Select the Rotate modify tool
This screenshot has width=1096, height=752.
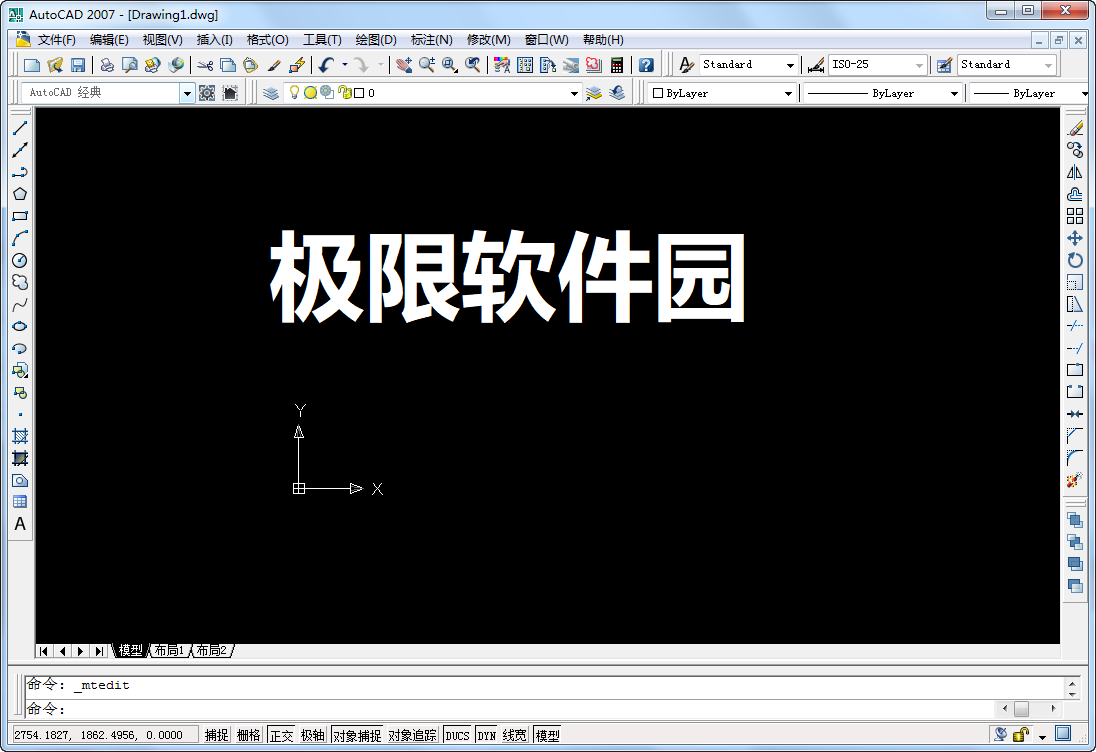pos(1075,260)
